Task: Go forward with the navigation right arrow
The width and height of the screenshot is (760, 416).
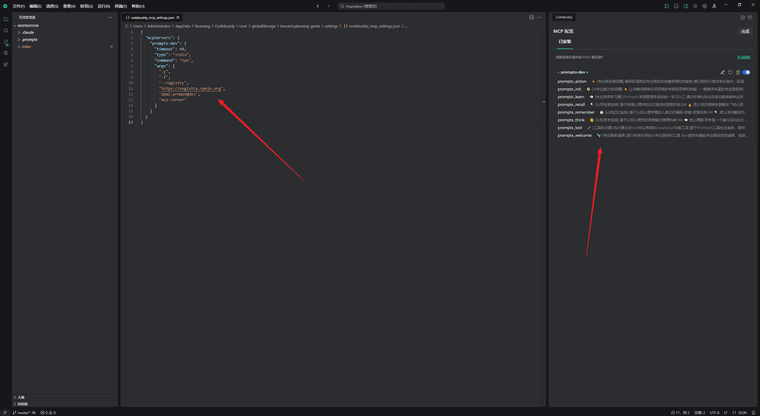Action: point(329,6)
